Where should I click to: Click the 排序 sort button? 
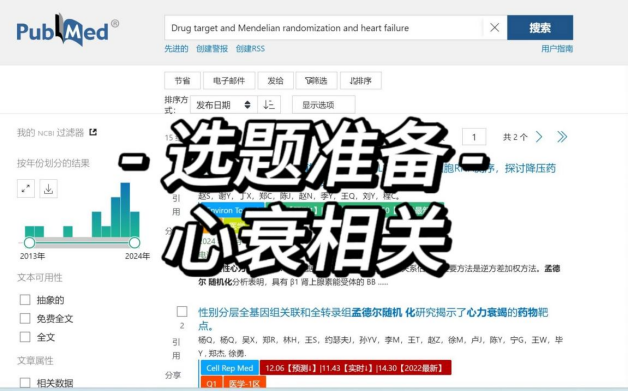(x=360, y=80)
